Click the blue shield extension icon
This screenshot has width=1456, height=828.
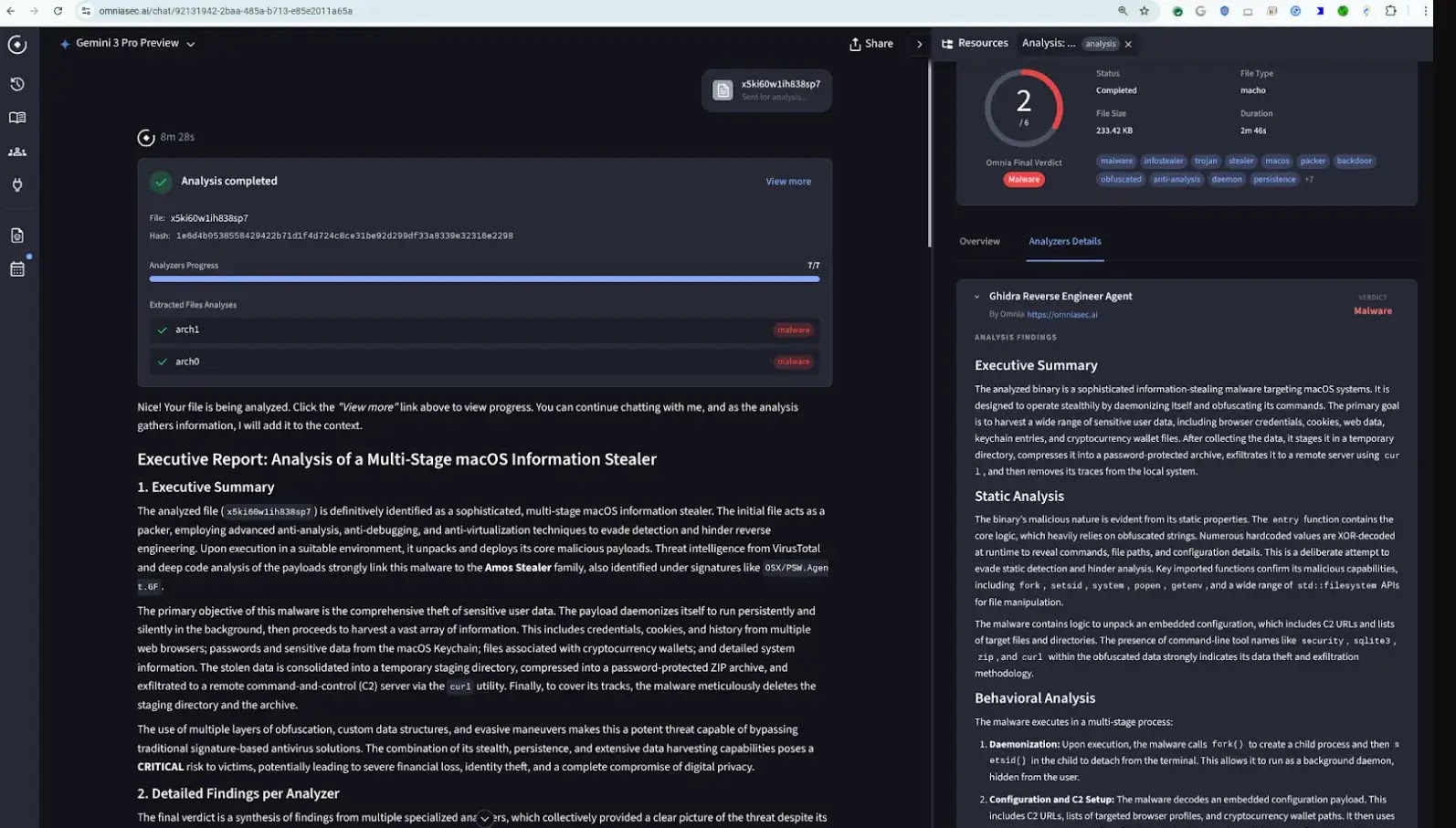(1224, 11)
